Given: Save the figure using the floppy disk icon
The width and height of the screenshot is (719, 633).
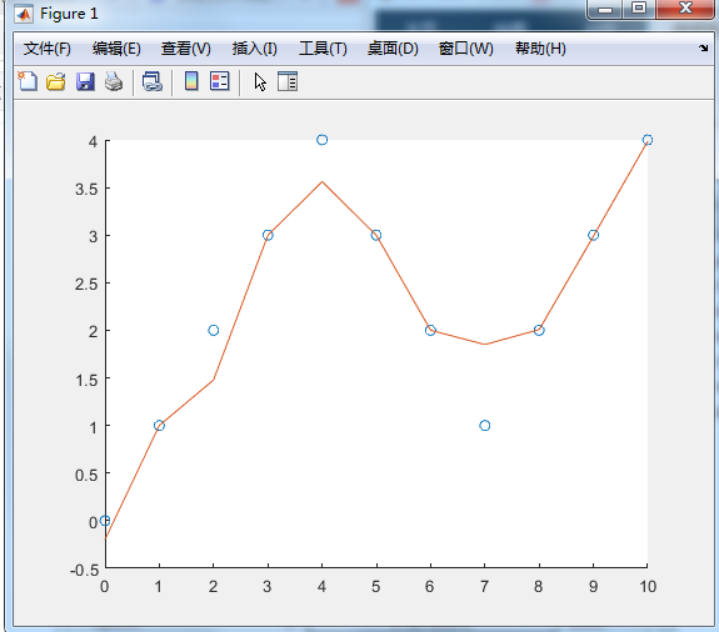Looking at the screenshot, I should (x=85, y=82).
